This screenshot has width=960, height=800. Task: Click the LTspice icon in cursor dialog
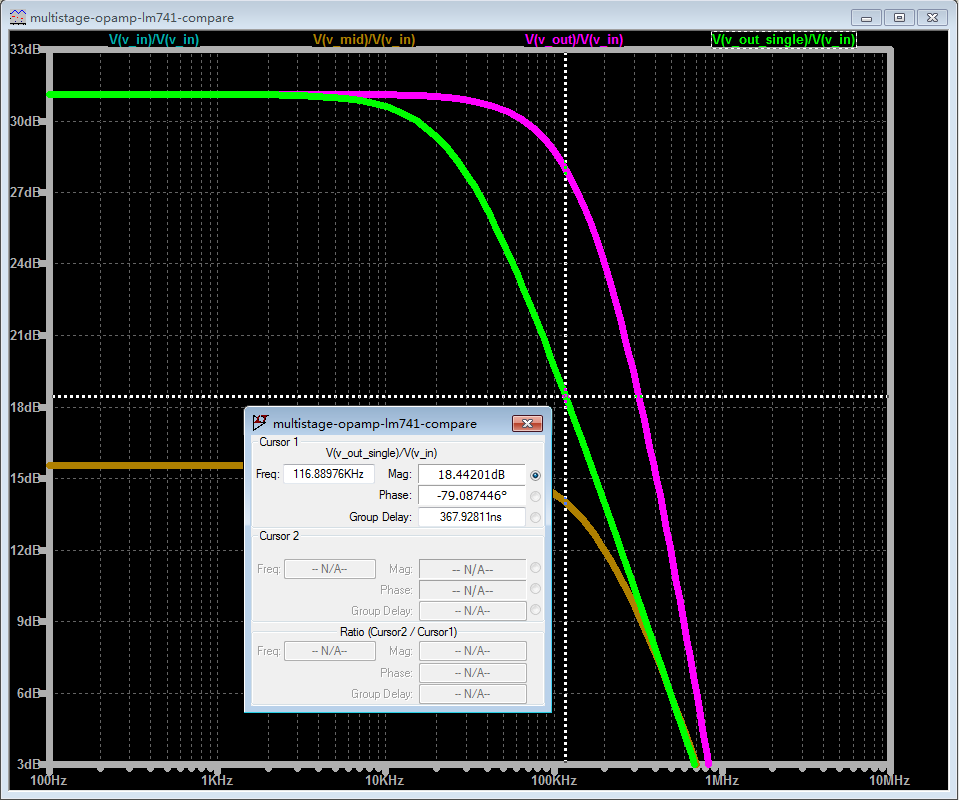(260, 423)
